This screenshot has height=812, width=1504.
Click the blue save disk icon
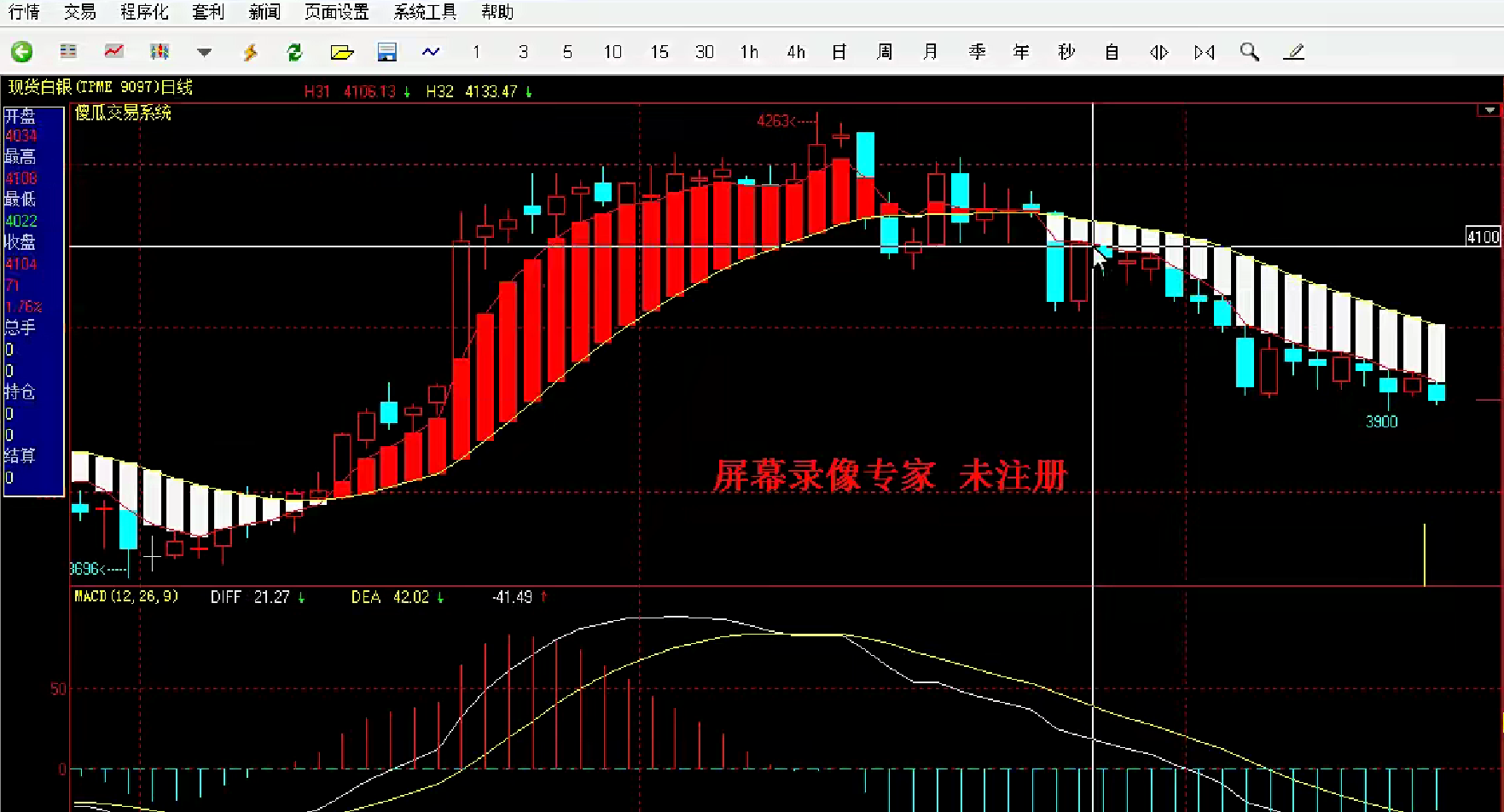point(387,53)
